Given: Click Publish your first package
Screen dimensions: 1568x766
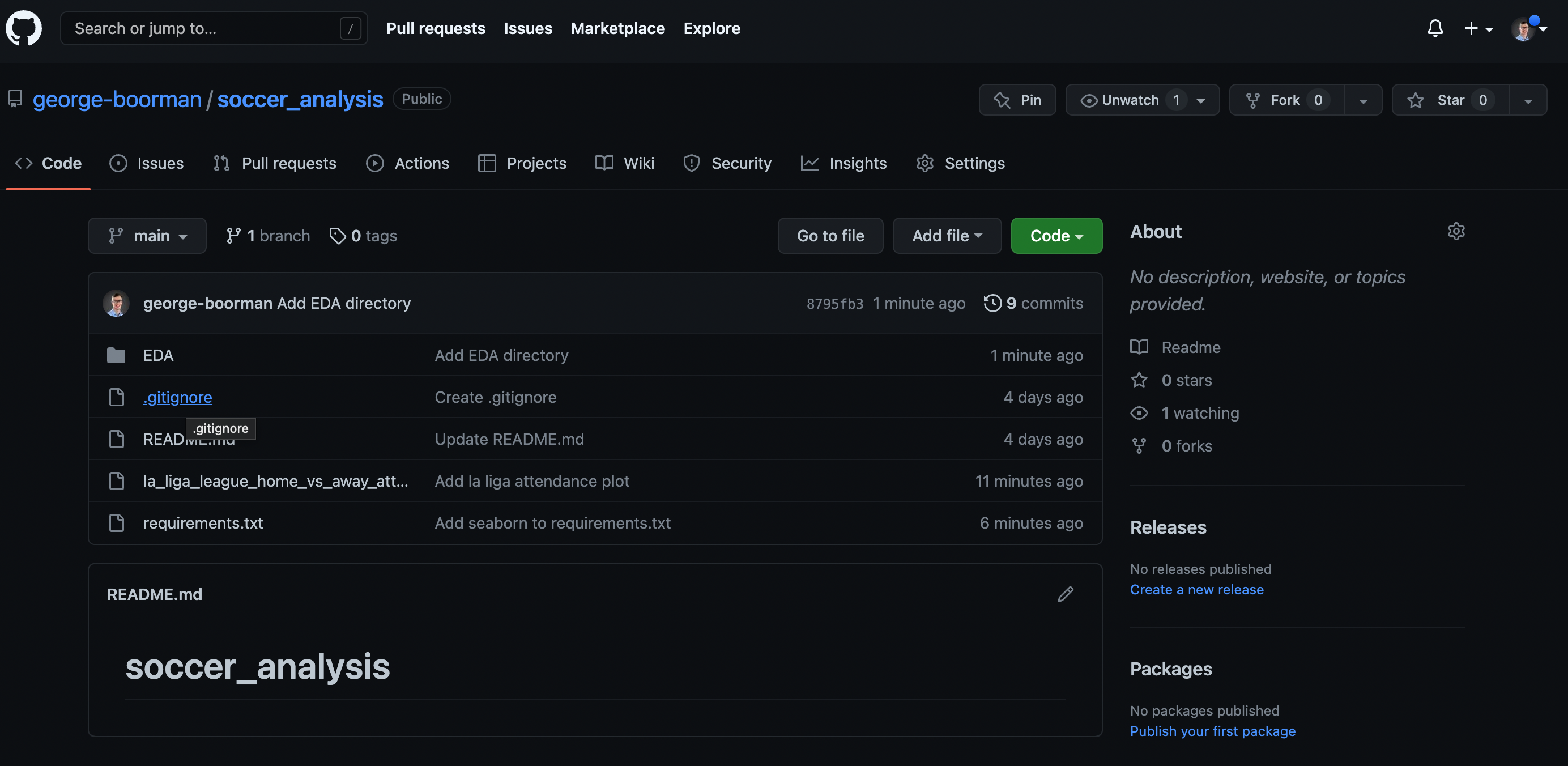Looking at the screenshot, I should [x=1212, y=731].
